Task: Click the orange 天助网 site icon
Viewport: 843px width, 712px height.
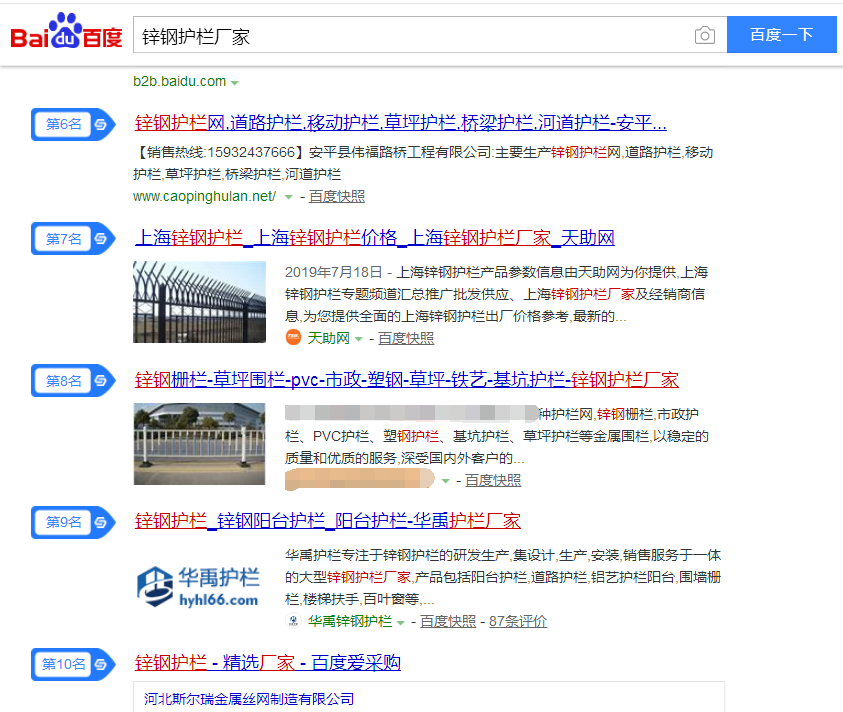Action: 293,338
